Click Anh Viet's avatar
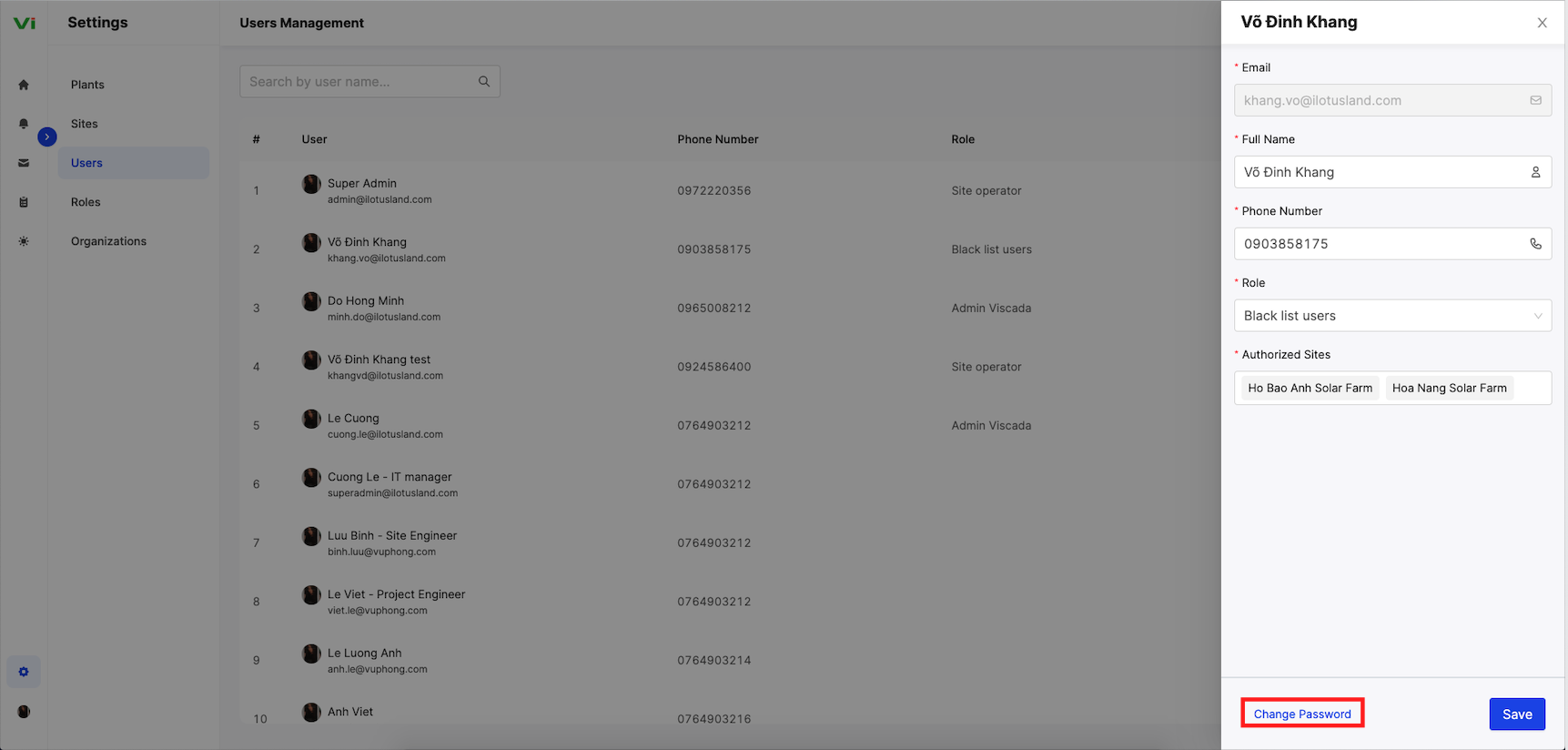1568x750 pixels. tap(311, 712)
